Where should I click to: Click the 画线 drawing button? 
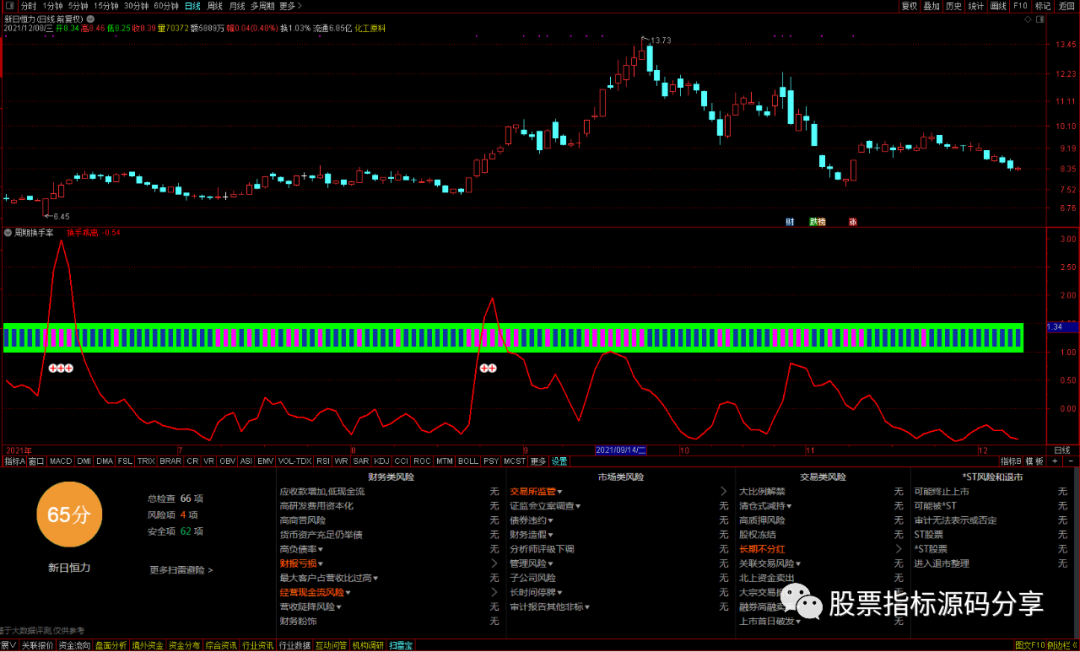click(998, 6)
